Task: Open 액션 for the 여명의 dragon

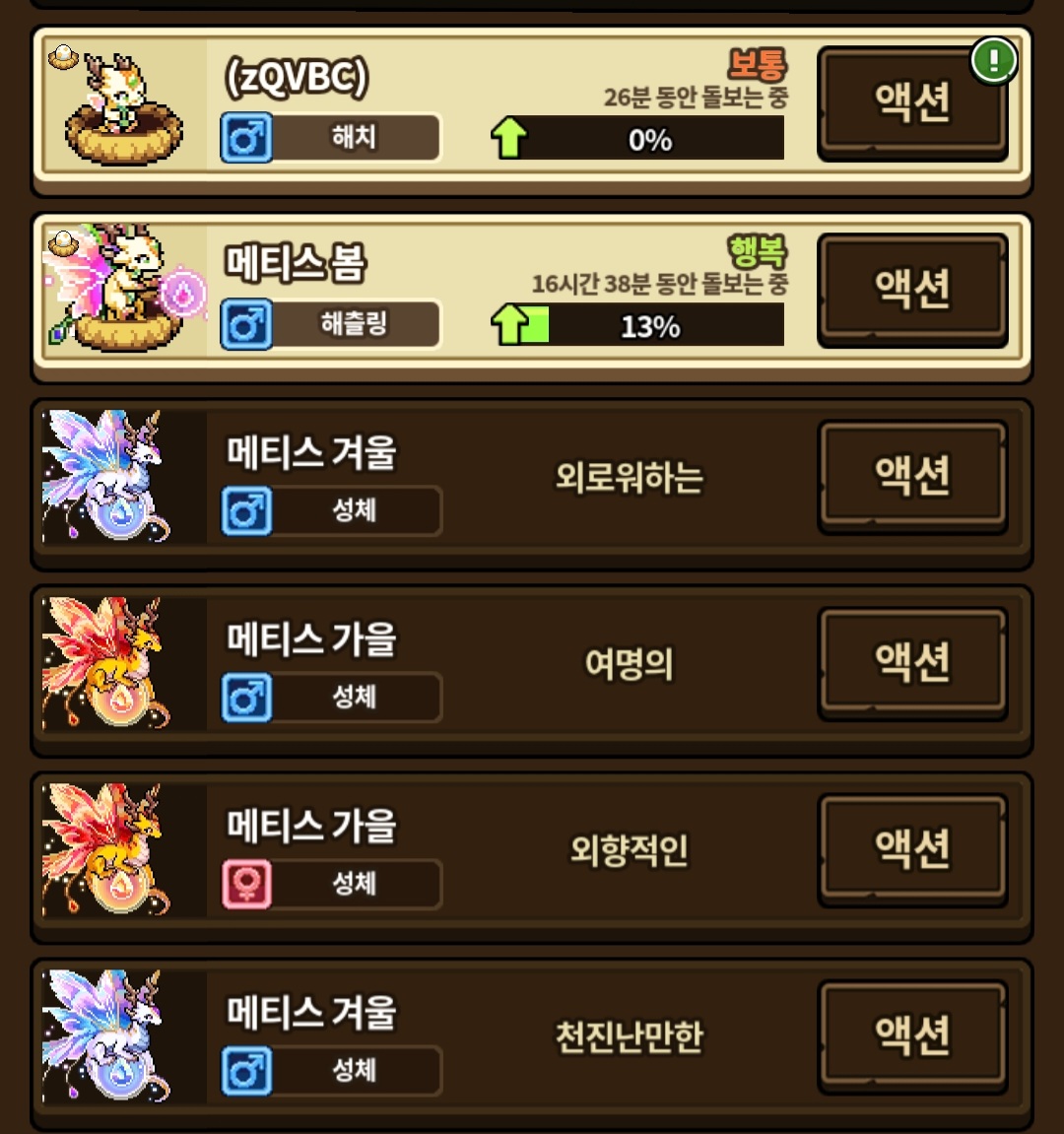Action: [912, 663]
